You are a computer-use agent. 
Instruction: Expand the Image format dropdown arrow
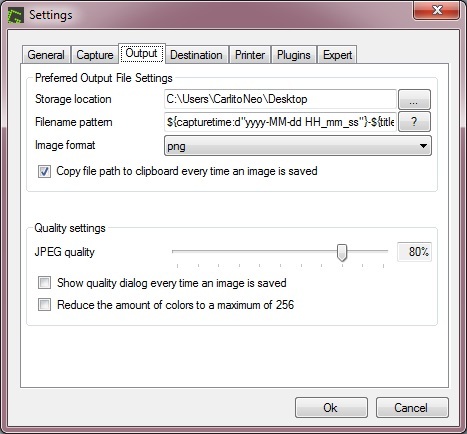coord(423,146)
